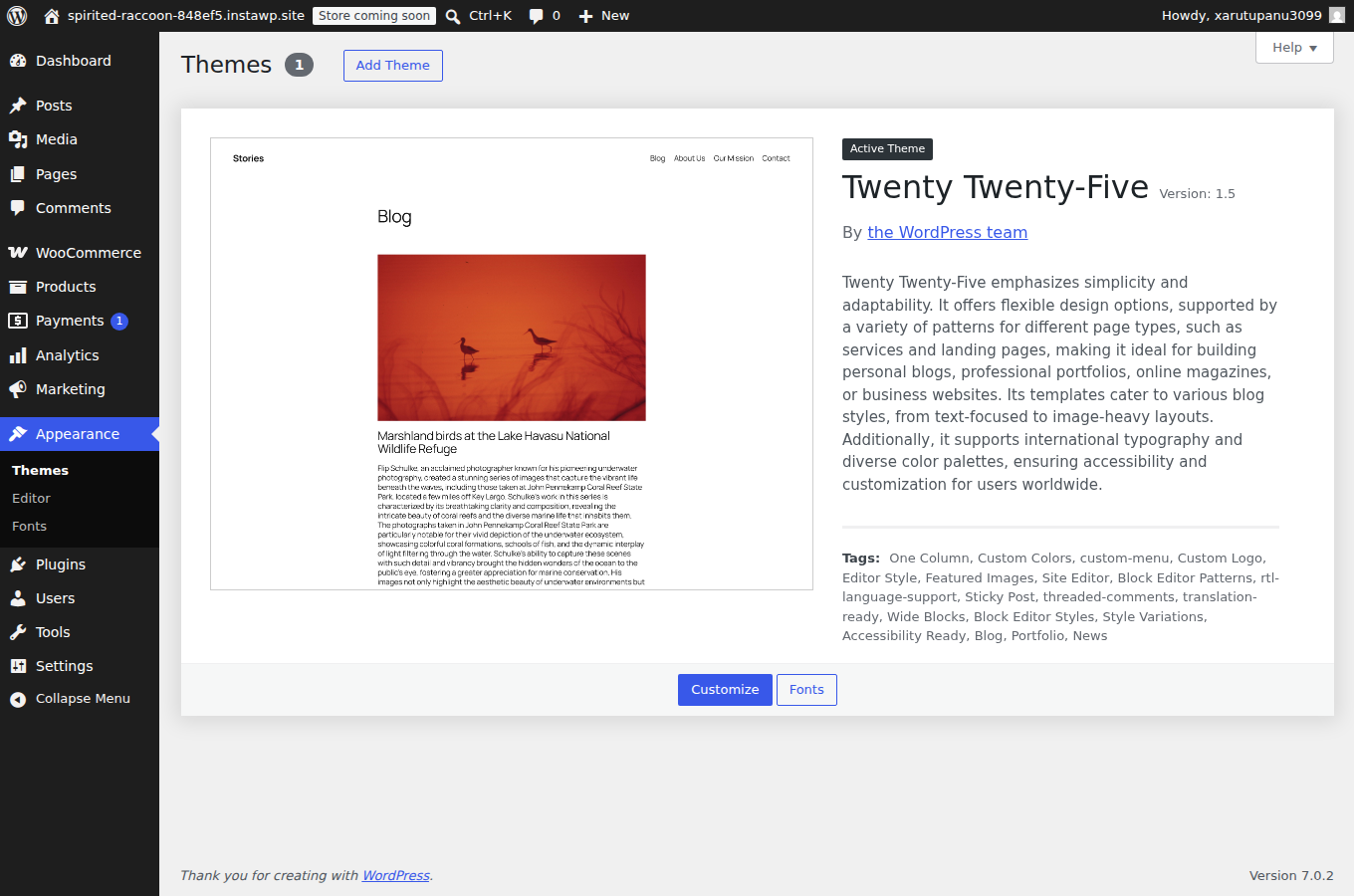Open Media menu item
This screenshot has width=1354, height=896.
[x=80, y=139]
